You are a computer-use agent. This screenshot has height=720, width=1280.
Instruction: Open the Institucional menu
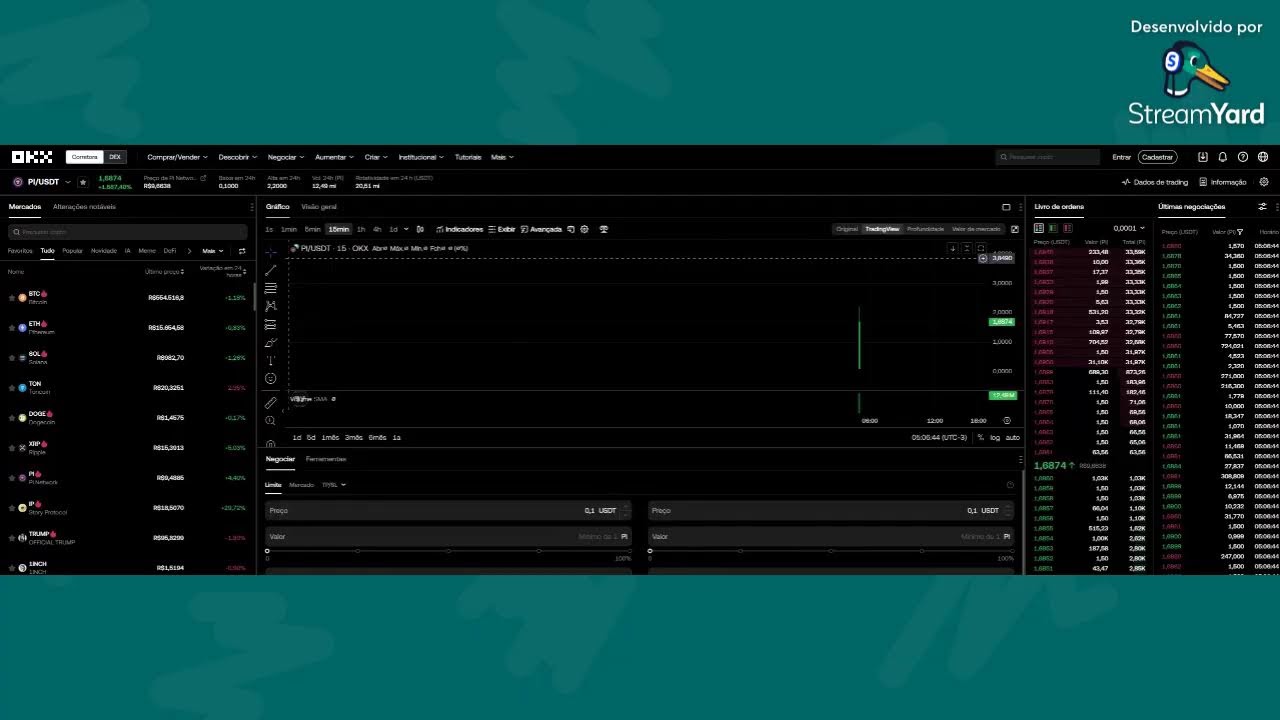coord(421,157)
